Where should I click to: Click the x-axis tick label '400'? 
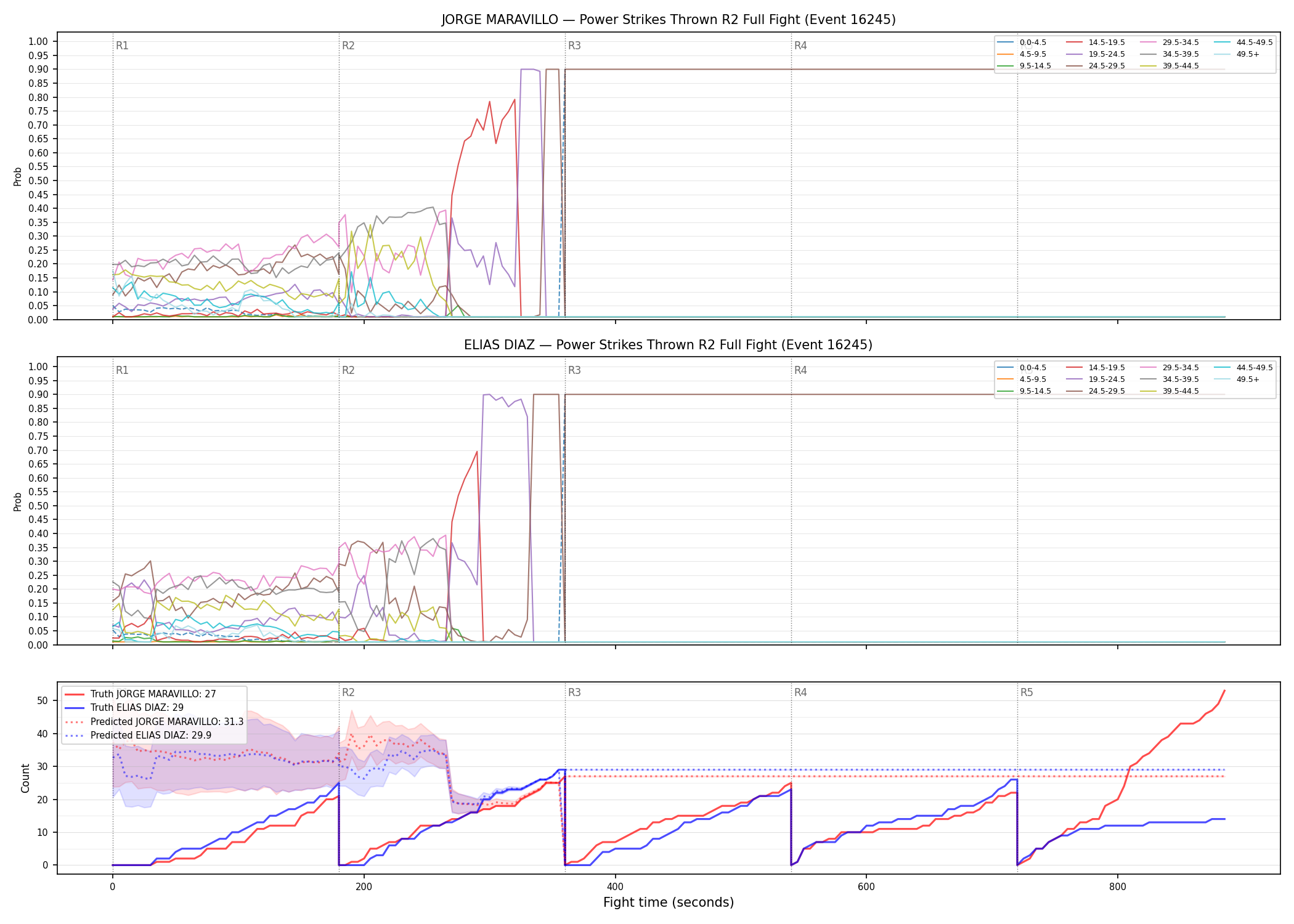(615, 887)
